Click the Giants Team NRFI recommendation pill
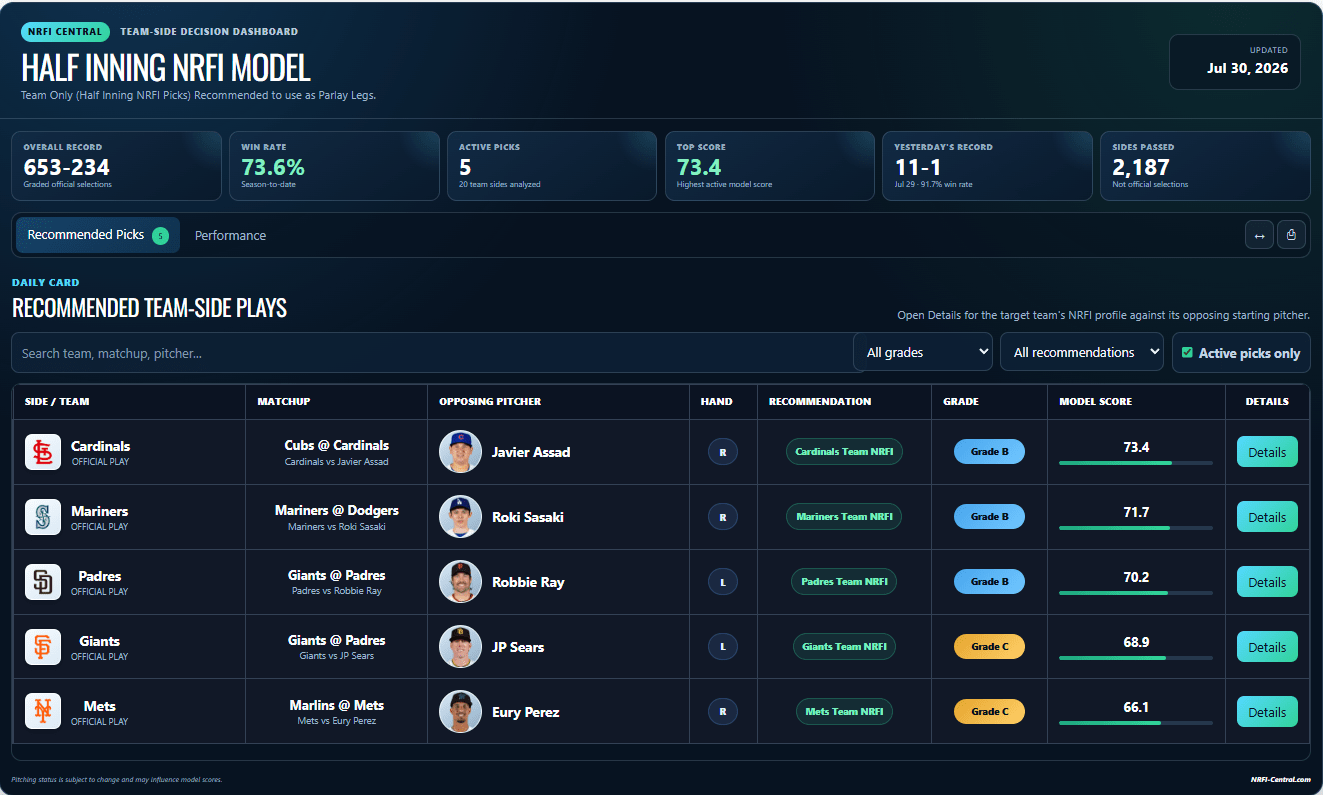Screen dimensions: 1323x795 (844, 647)
